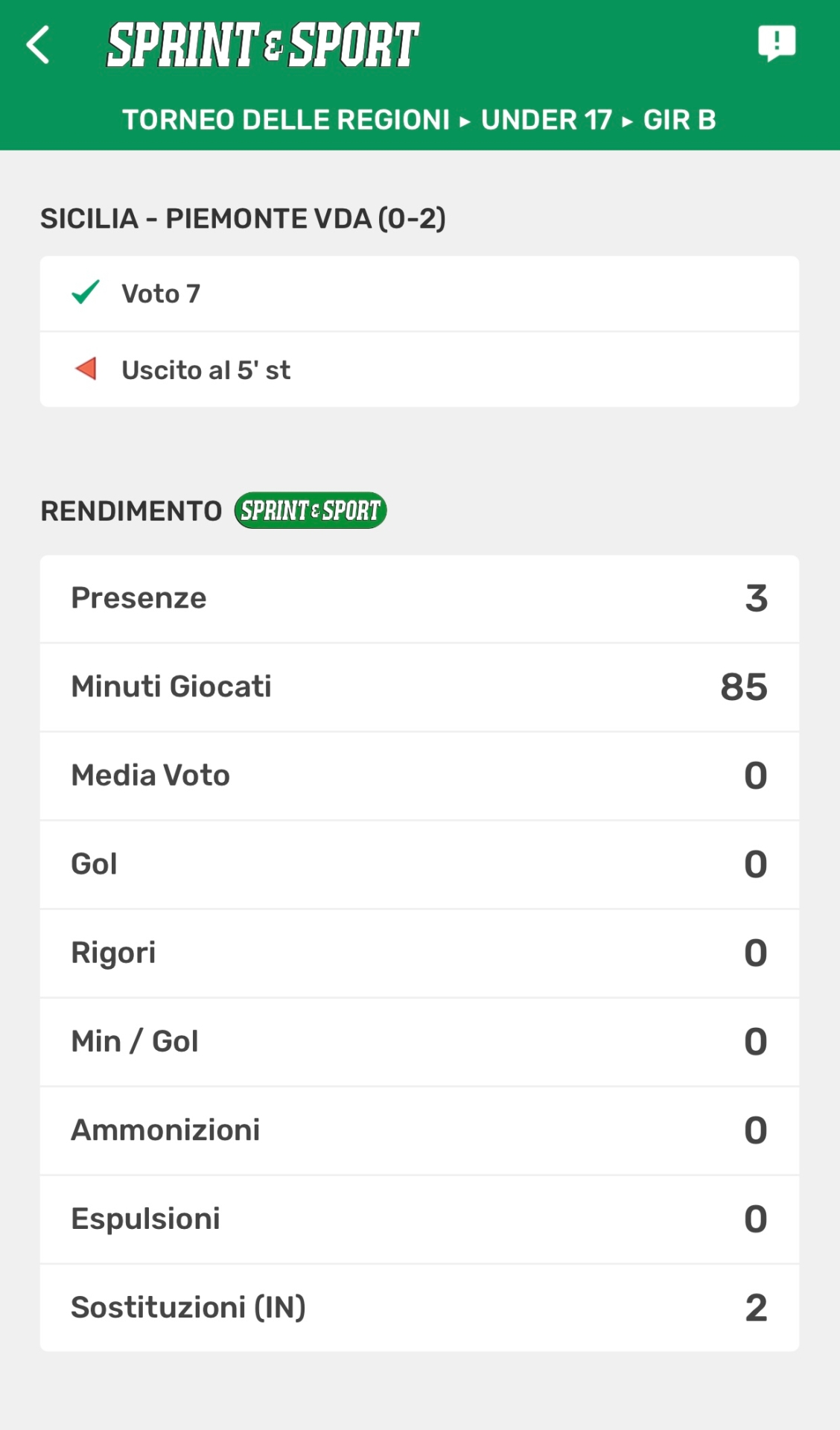Tap the Gol stat row
840x1430 pixels.
coord(419,865)
